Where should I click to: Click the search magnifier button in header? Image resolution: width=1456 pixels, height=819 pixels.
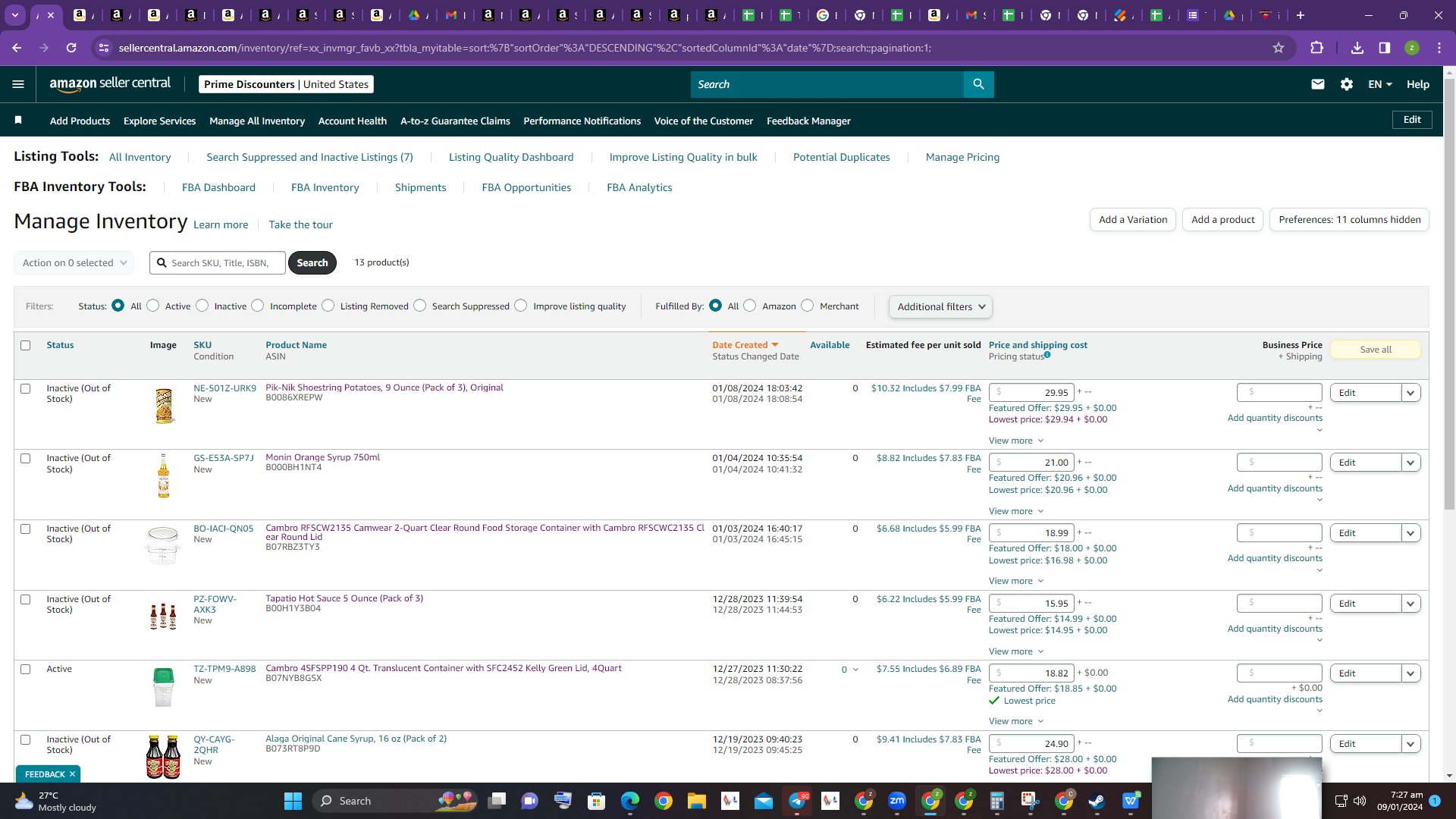[x=978, y=84]
